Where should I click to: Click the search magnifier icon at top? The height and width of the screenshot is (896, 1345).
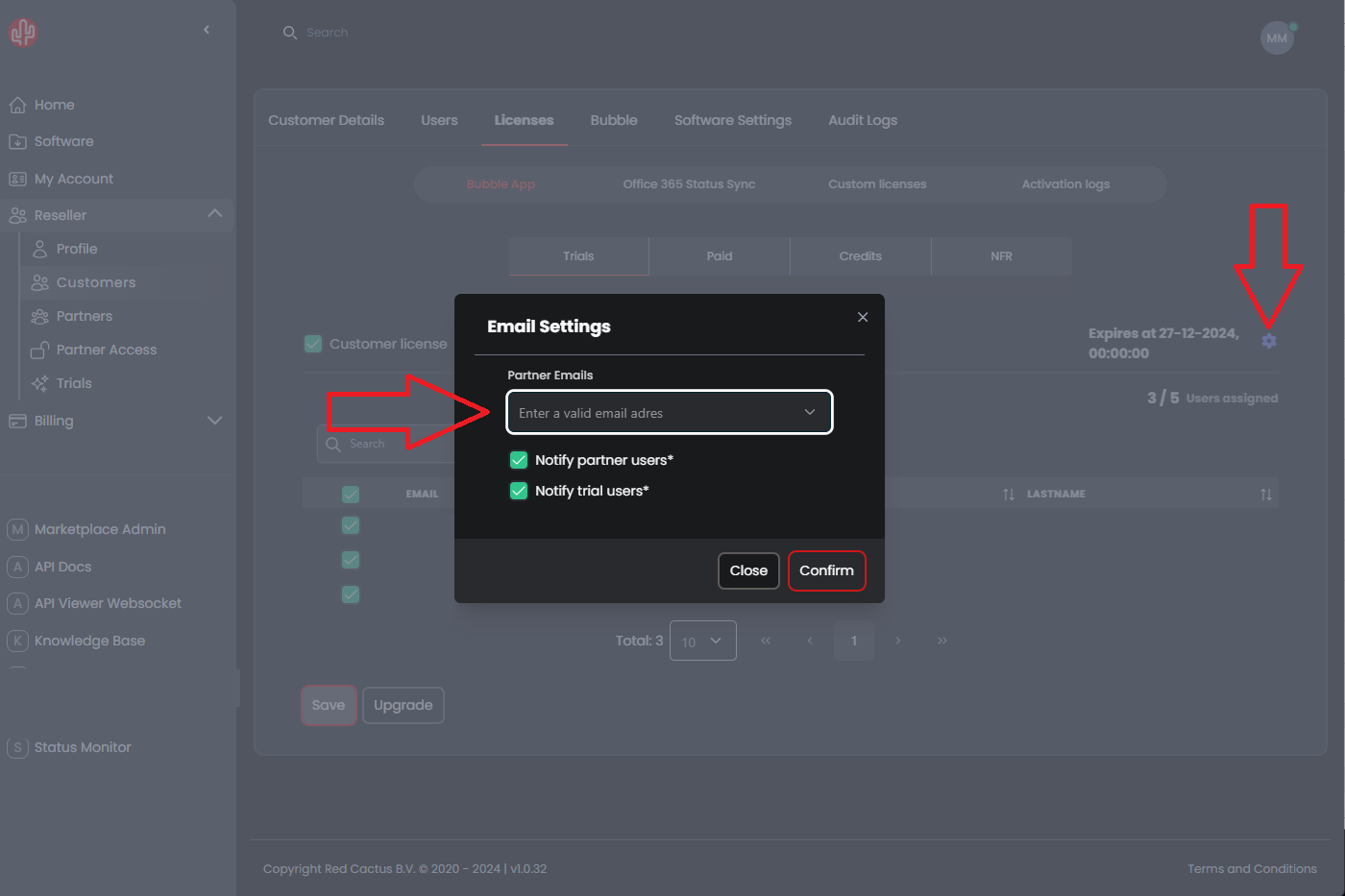289,33
